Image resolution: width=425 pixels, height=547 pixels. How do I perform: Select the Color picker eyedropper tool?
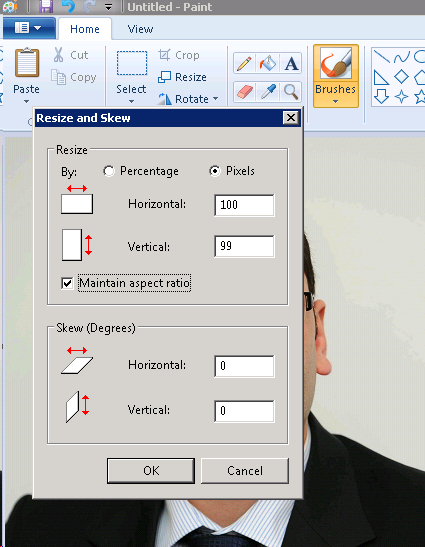tap(267, 92)
